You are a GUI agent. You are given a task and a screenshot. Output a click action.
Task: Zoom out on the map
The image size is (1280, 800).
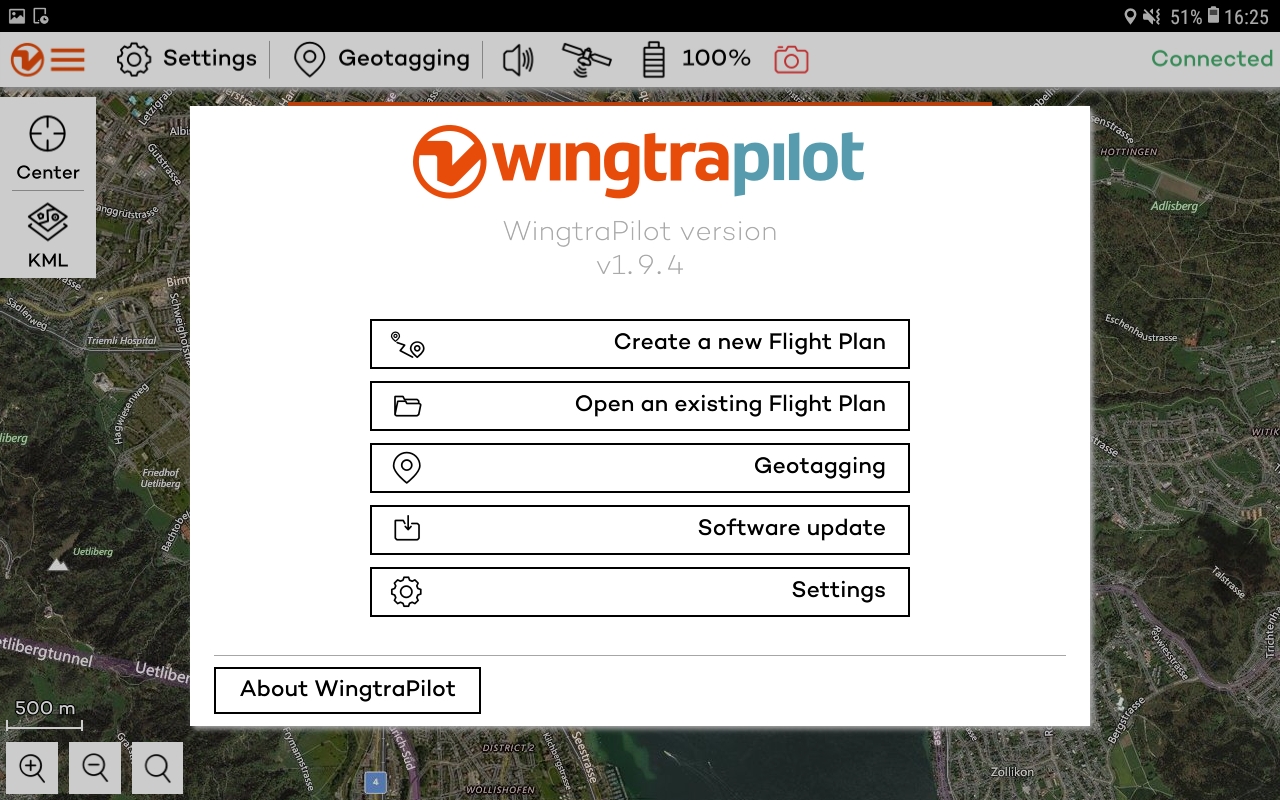[x=95, y=768]
